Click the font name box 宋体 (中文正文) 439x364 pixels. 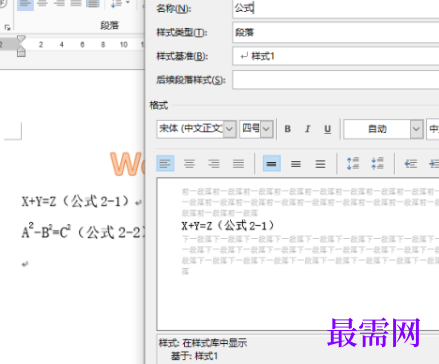tap(191, 129)
